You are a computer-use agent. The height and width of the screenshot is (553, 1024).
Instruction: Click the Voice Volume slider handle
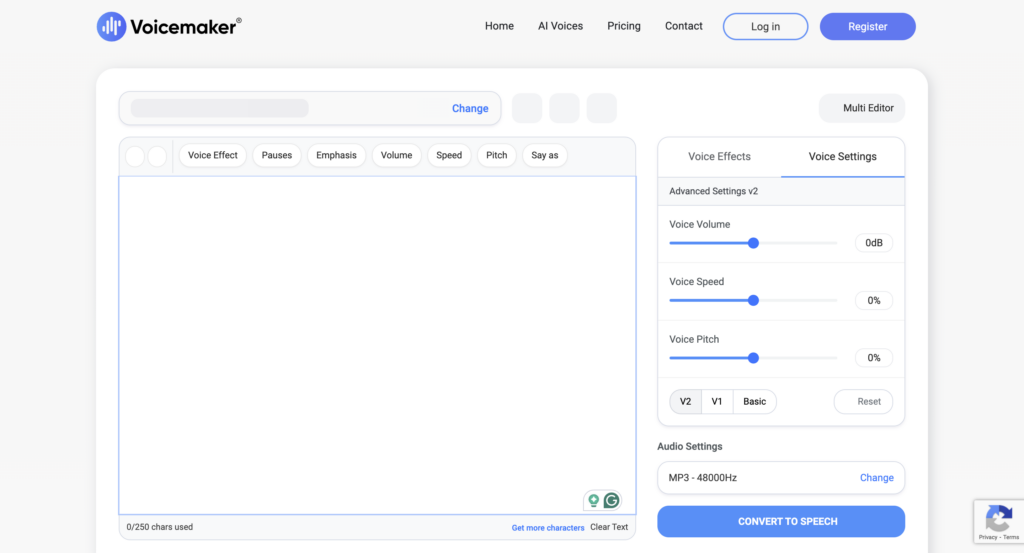coord(753,243)
